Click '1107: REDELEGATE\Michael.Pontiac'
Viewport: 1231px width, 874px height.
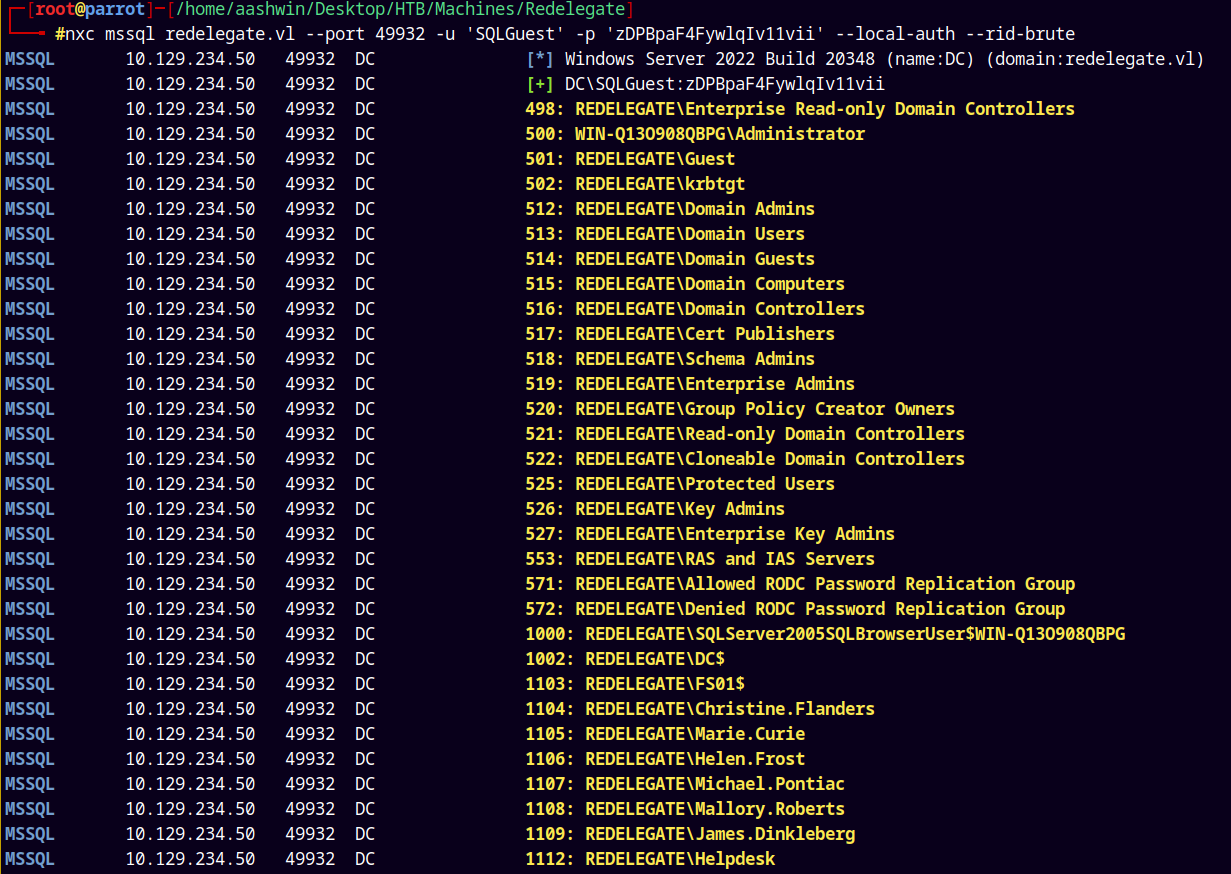point(685,785)
